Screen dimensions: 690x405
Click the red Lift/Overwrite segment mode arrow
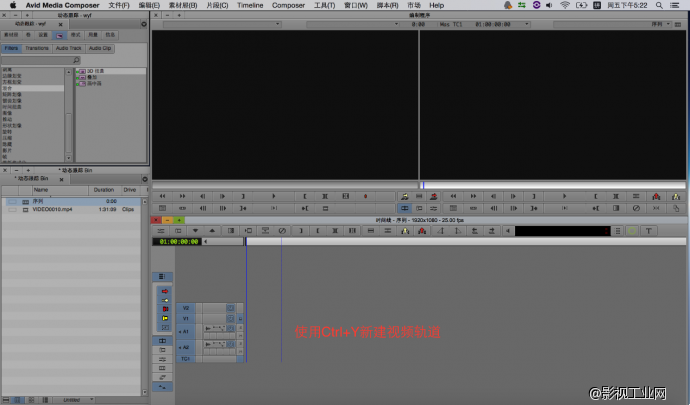pyautogui.click(x=165, y=291)
